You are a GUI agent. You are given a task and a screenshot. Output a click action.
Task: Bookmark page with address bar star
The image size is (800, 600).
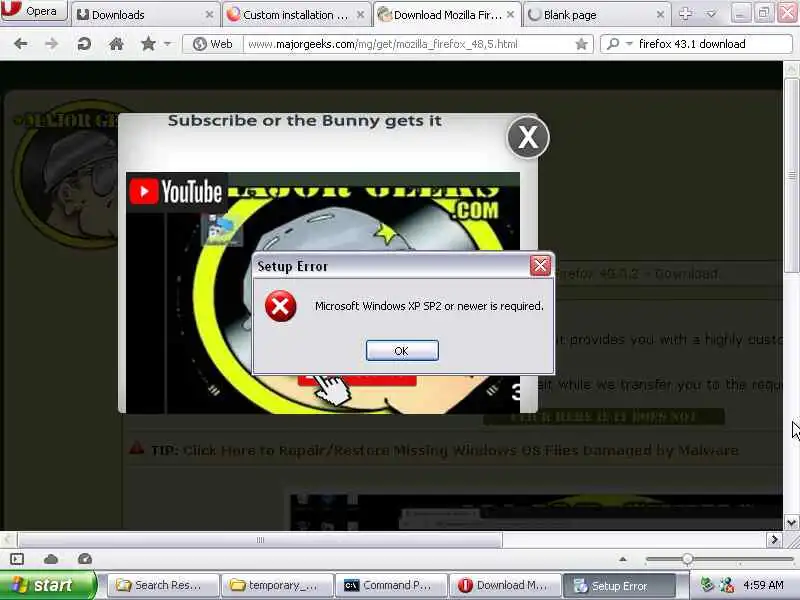581,44
